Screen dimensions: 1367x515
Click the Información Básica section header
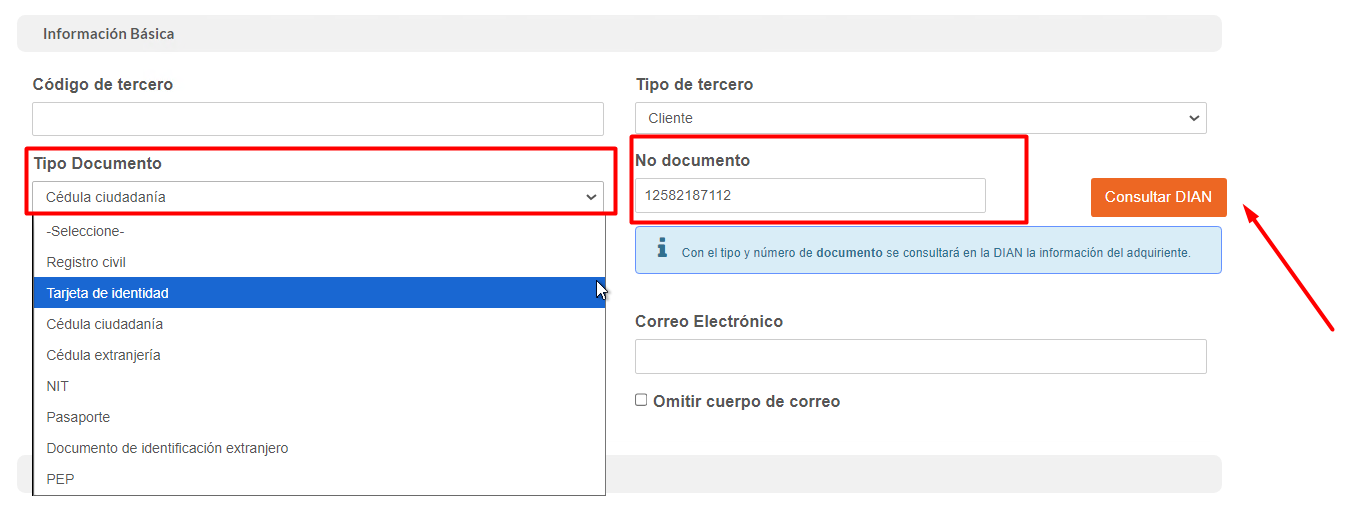pyautogui.click(x=109, y=34)
